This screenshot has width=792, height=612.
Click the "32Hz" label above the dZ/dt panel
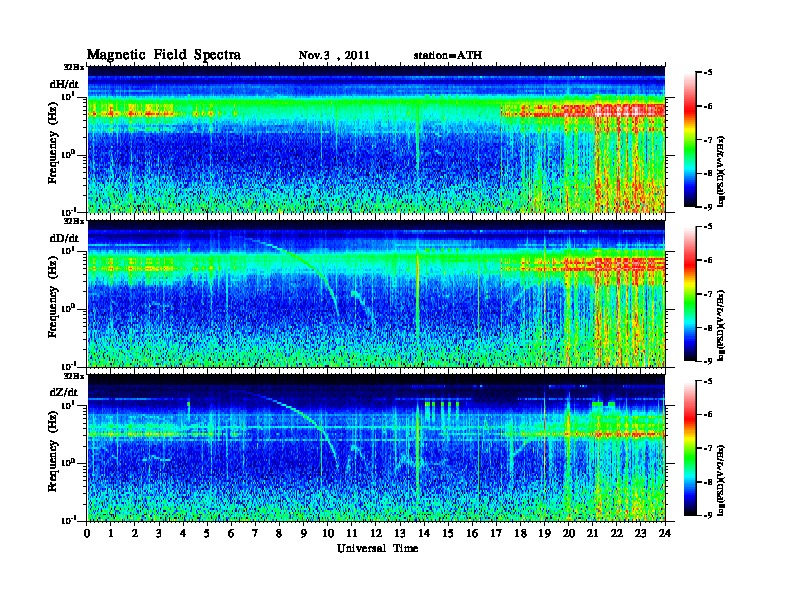74,376
